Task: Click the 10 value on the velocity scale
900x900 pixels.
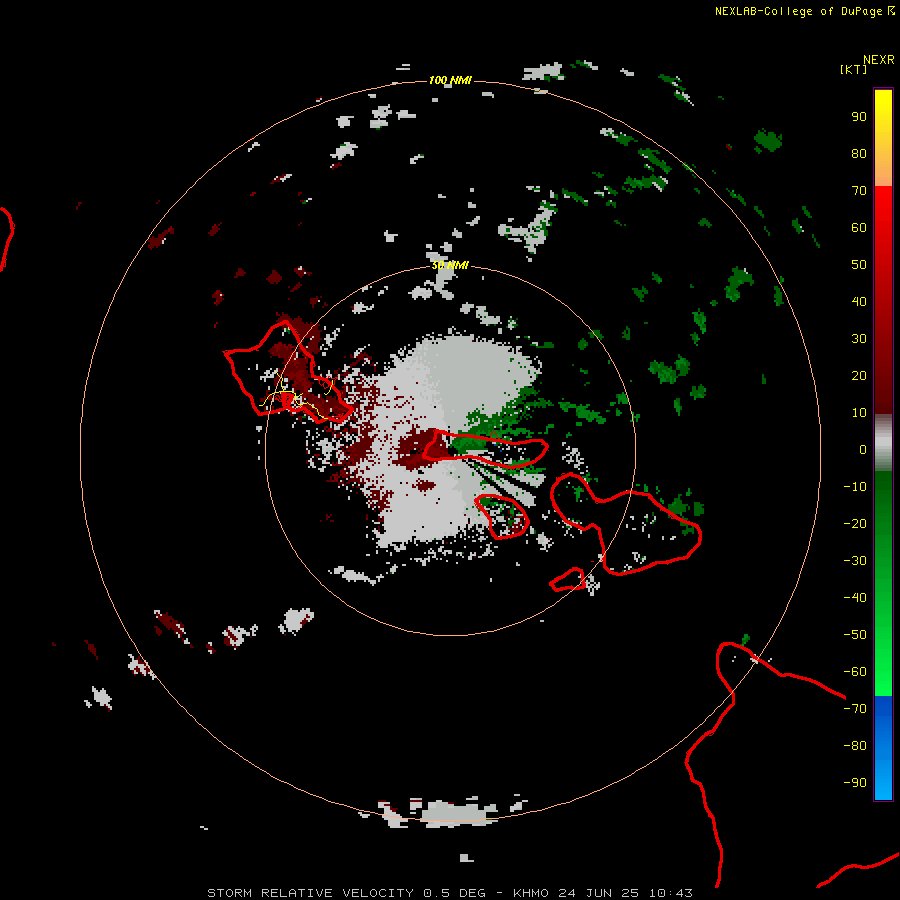Action: (859, 413)
